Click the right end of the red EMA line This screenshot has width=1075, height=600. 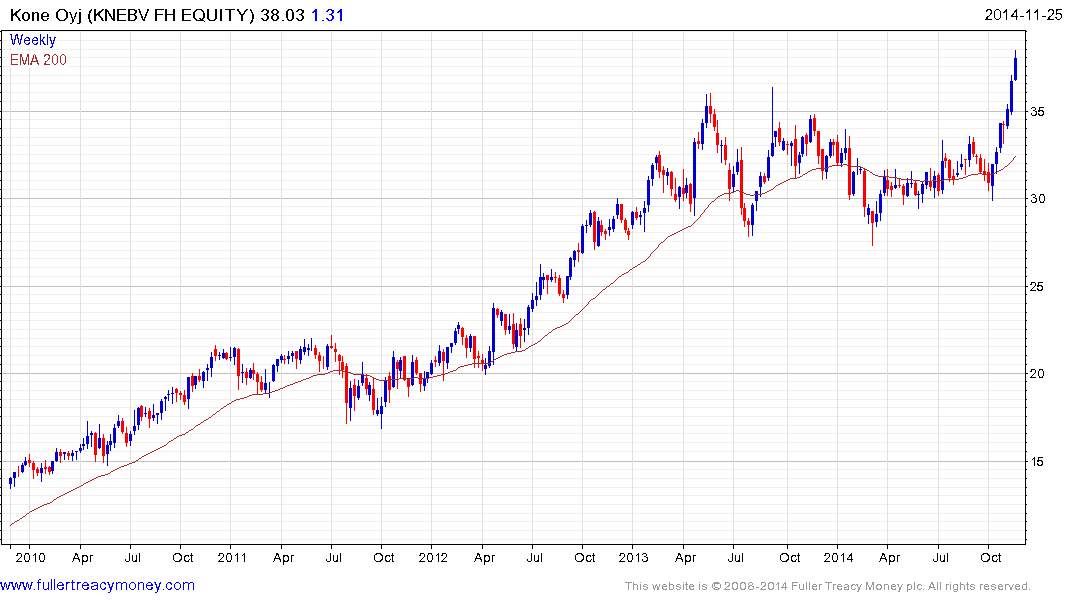(x=1015, y=157)
